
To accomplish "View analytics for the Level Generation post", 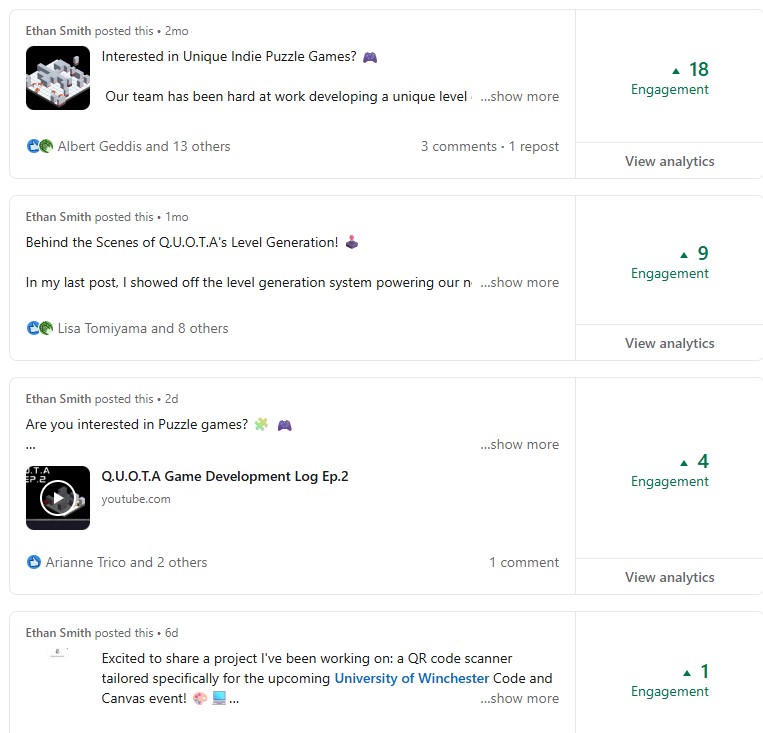I will click(x=669, y=343).
